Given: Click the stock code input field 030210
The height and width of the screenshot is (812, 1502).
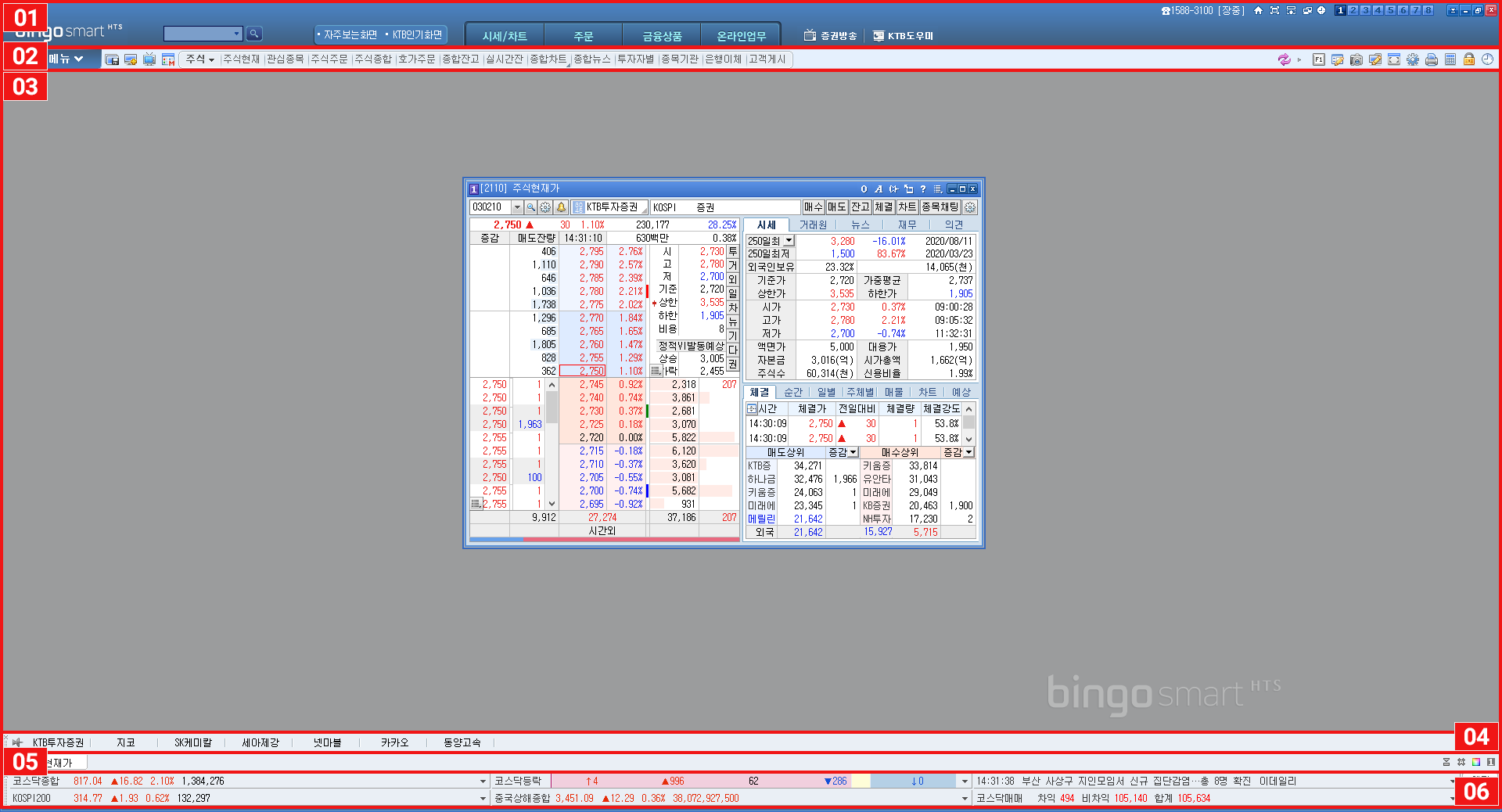Looking at the screenshot, I should click(x=490, y=207).
